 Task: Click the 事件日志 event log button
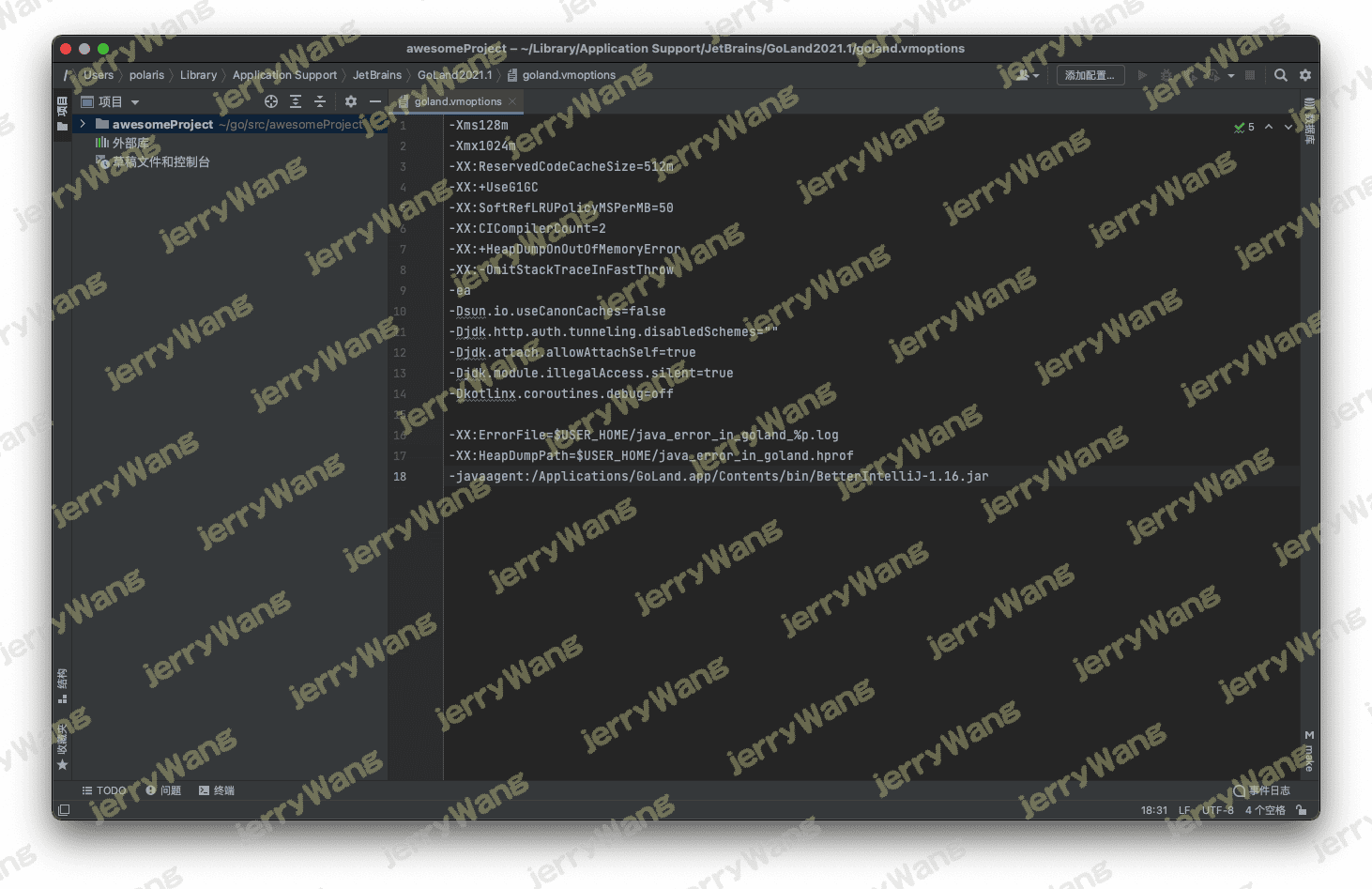click(1262, 790)
